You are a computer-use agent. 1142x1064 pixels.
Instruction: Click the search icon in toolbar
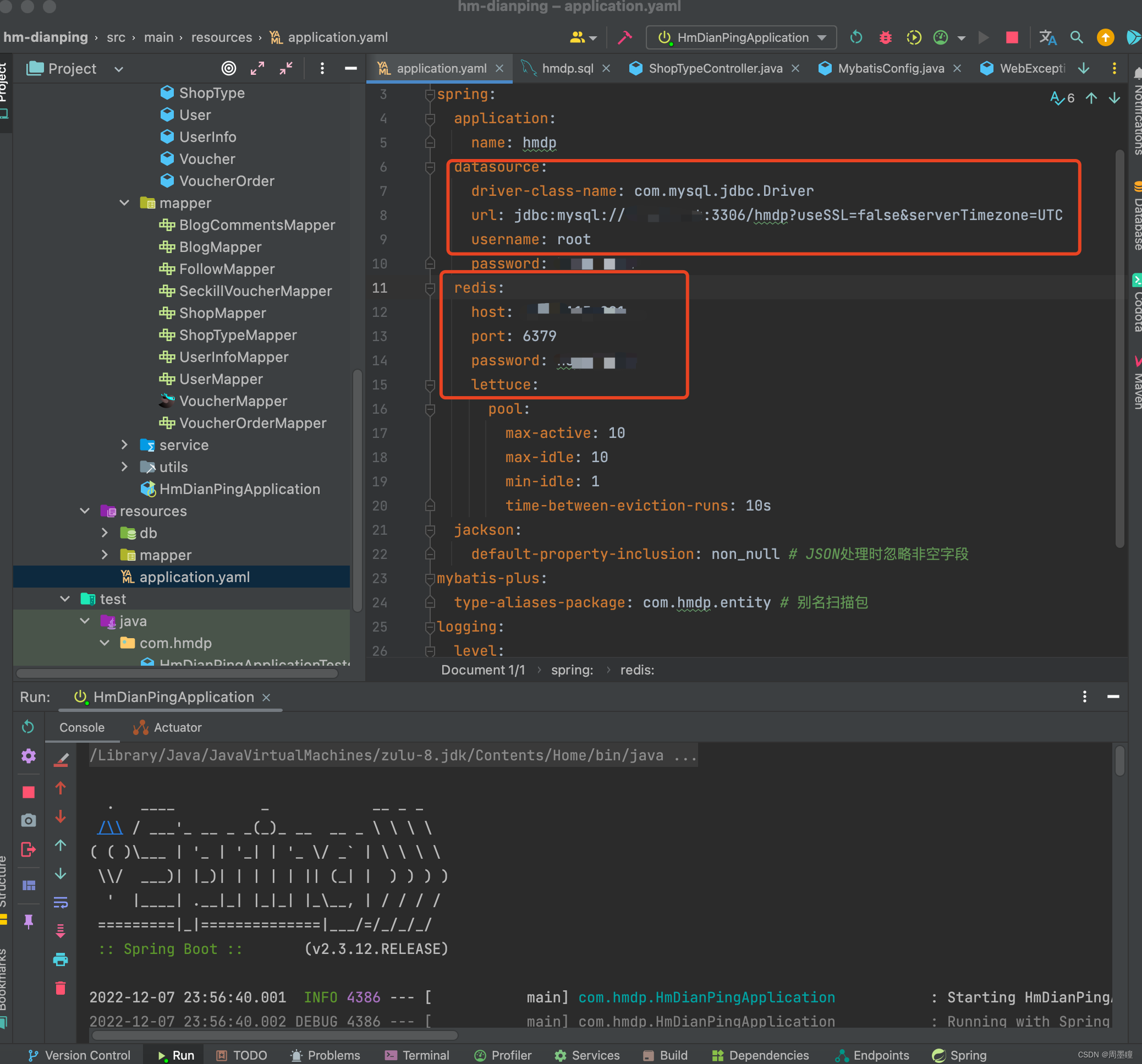(x=1078, y=38)
